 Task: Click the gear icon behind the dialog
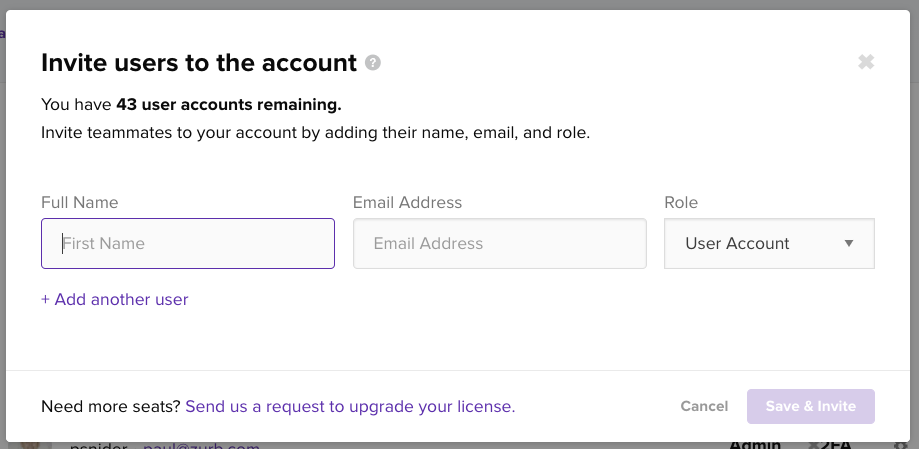[x=901, y=445]
